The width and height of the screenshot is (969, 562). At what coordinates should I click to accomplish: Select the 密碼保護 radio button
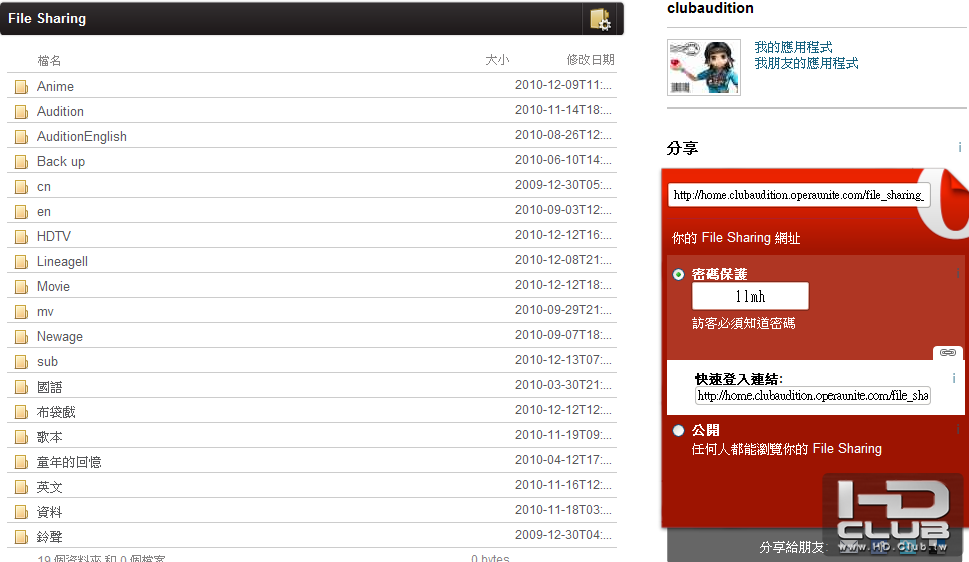pyautogui.click(x=679, y=275)
